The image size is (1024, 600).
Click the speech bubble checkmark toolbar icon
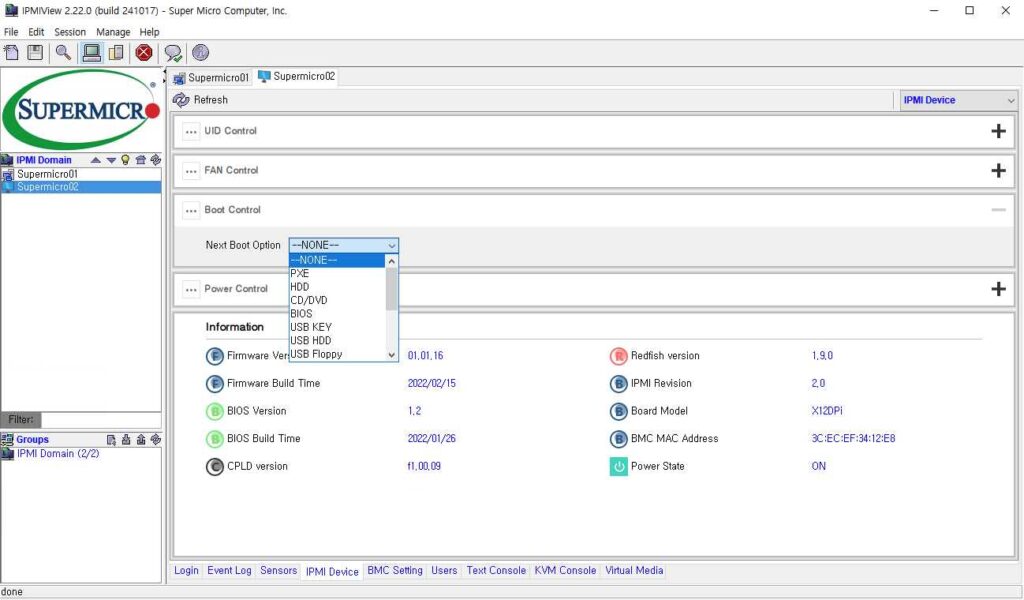pos(173,53)
